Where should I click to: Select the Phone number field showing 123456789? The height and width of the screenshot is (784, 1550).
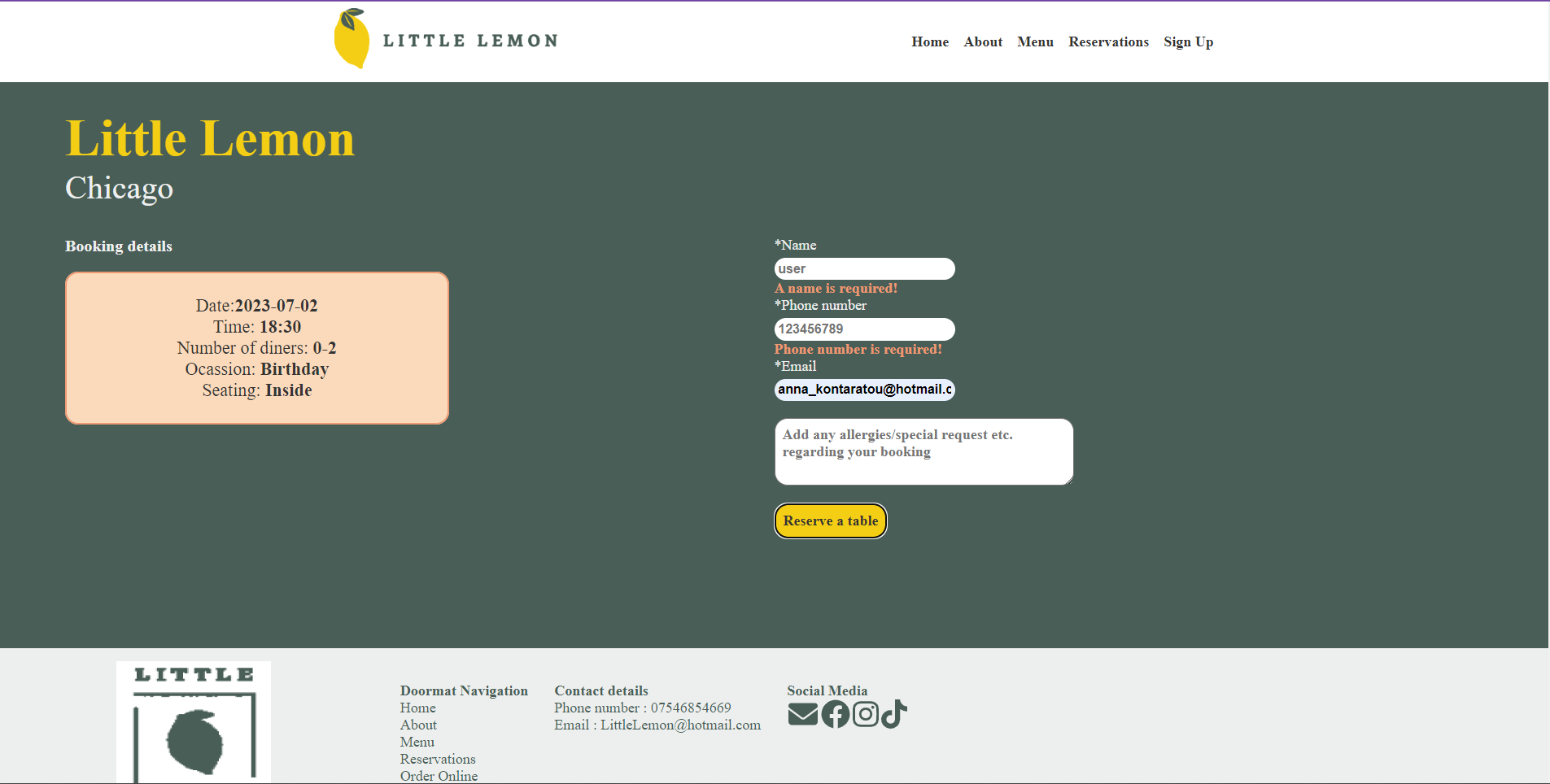(864, 329)
